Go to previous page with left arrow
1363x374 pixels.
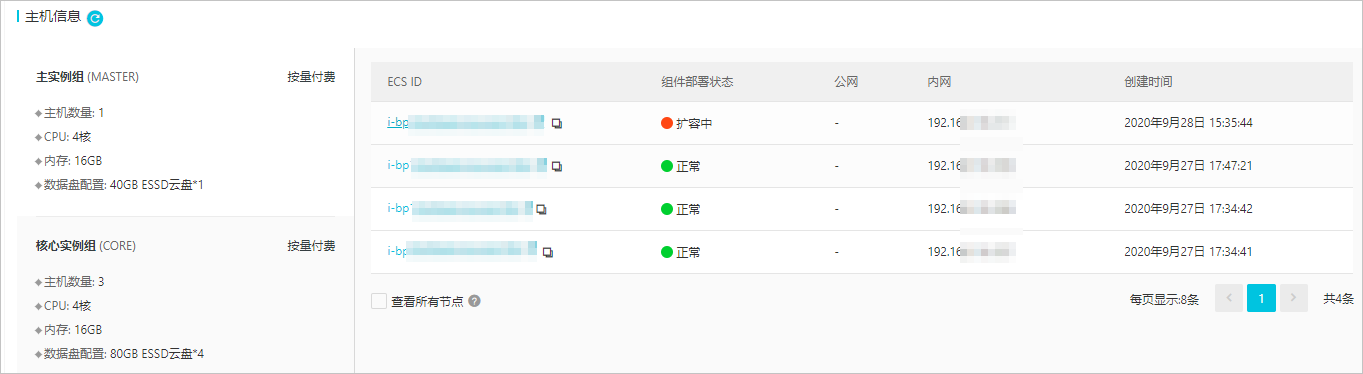pos(1229,298)
